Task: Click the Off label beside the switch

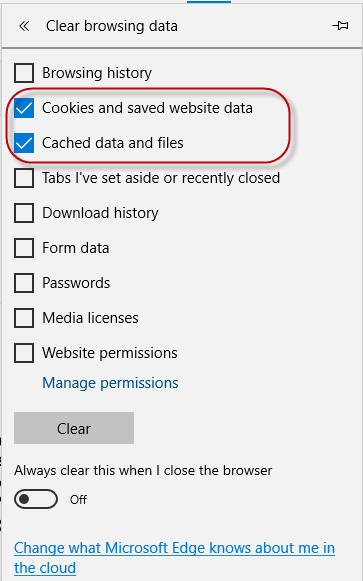Action: point(78,499)
